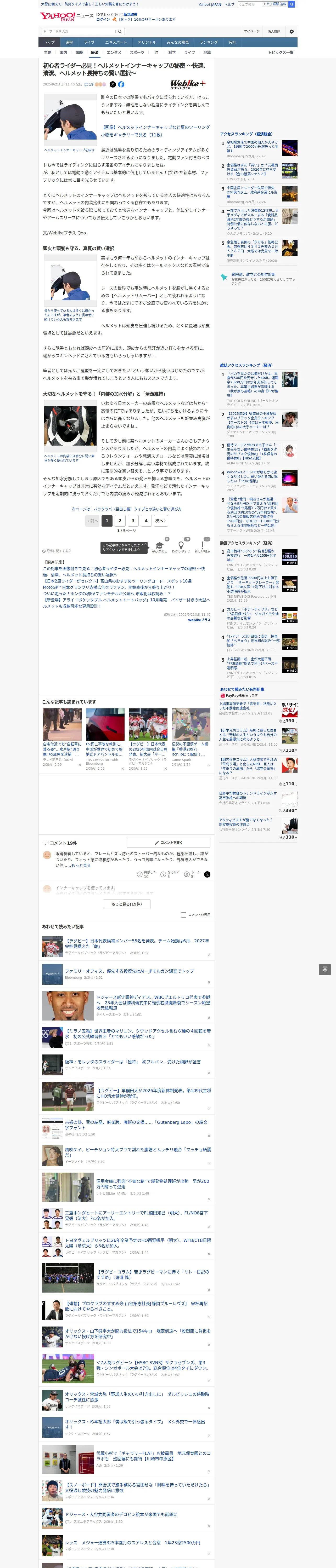This screenshot has width=336, height=1568.
Task: Click the ヘルプ link at top
Action: (229, 4)
